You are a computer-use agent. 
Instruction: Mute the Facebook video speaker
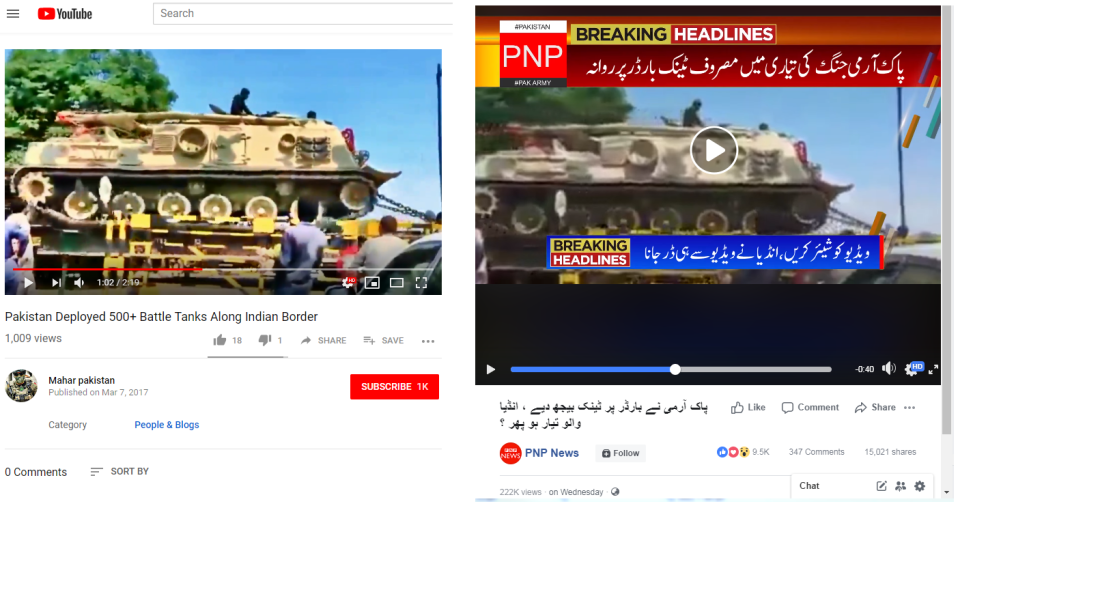(889, 368)
